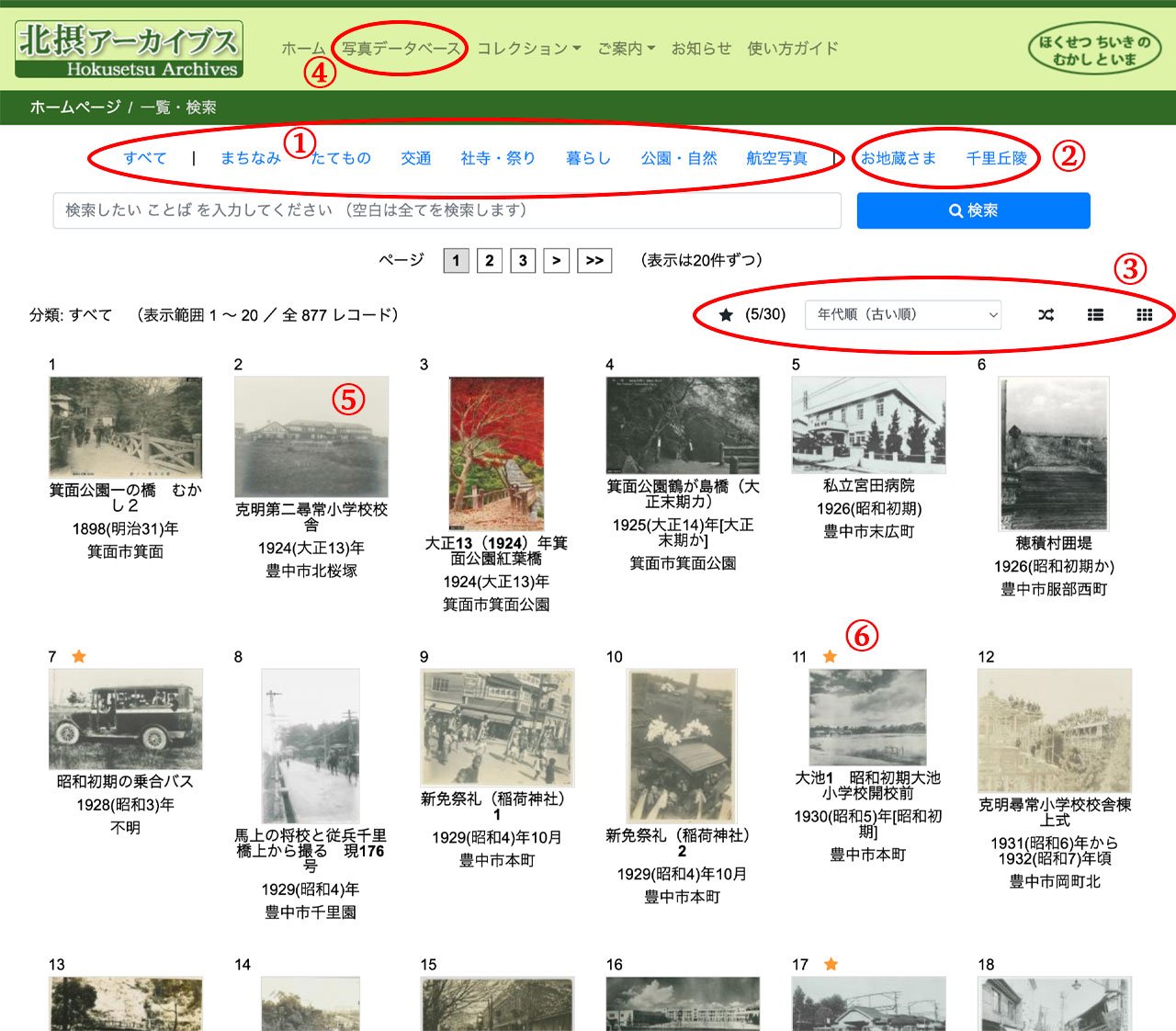The width and height of the screenshot is (1176, 1031).
Task: Click the shuffle random order icon
Action: click(x=1046, y=315)
